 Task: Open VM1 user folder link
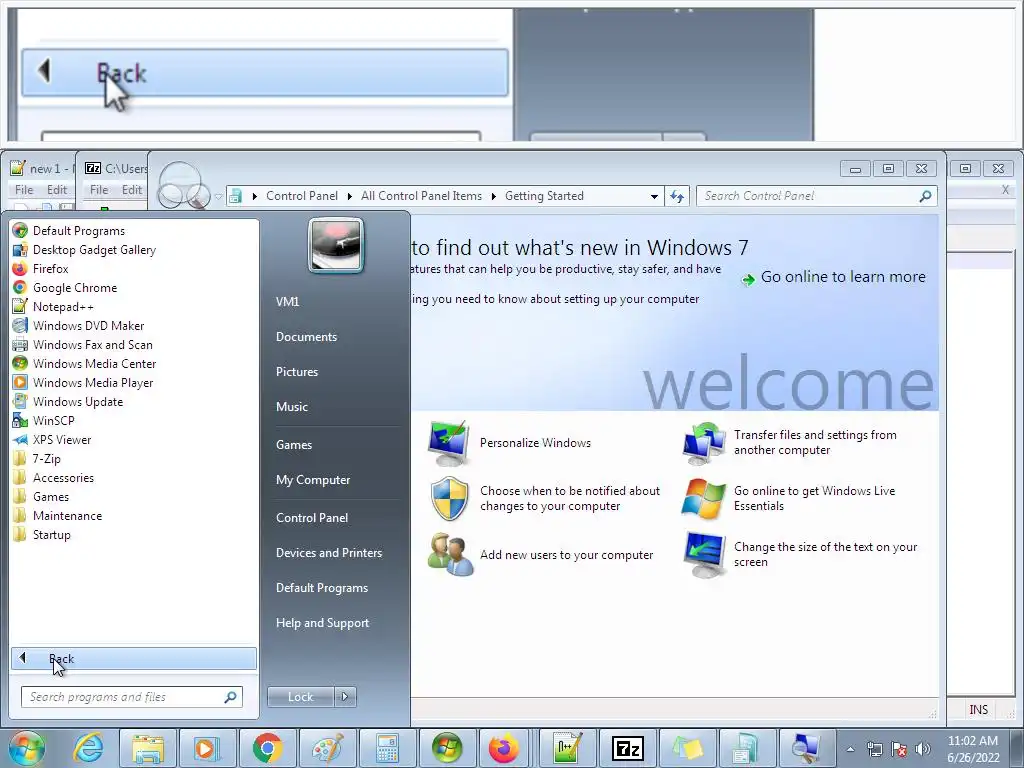pos(287,302)
